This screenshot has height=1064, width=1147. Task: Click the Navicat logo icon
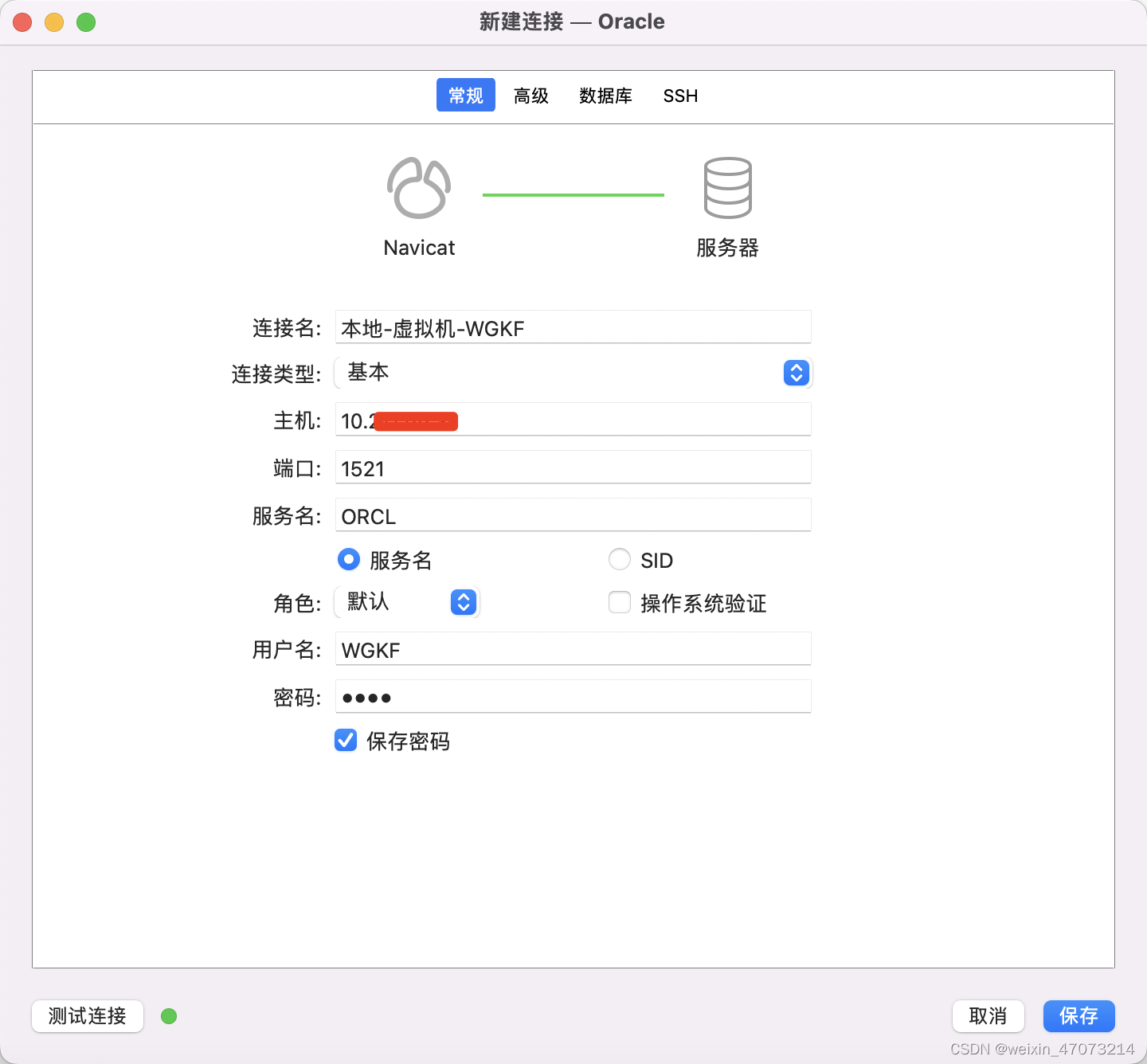(419, 188)
